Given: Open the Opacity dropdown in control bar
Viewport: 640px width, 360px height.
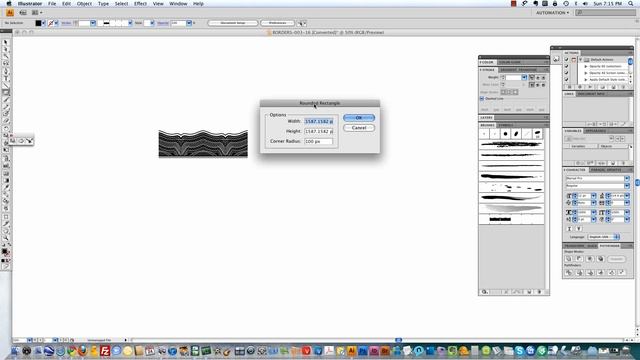Looking at the screenshot, I should (x=189, y=23).
